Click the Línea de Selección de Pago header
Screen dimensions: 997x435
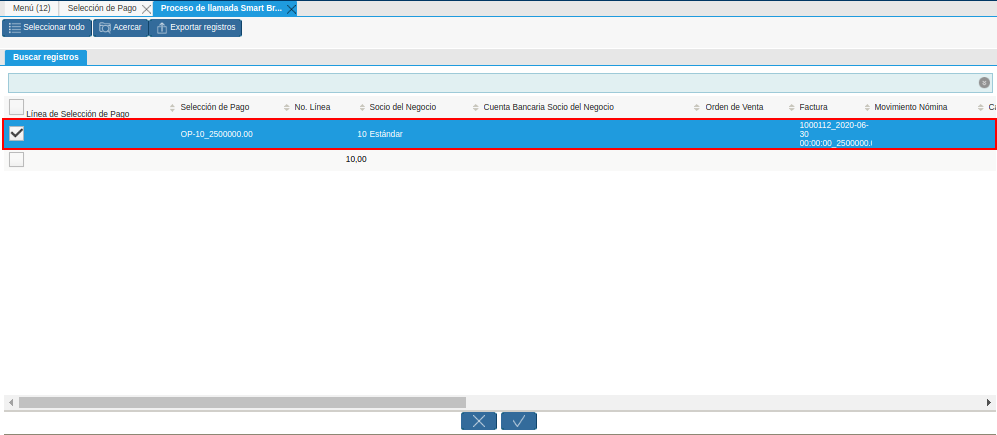(78, 114)
